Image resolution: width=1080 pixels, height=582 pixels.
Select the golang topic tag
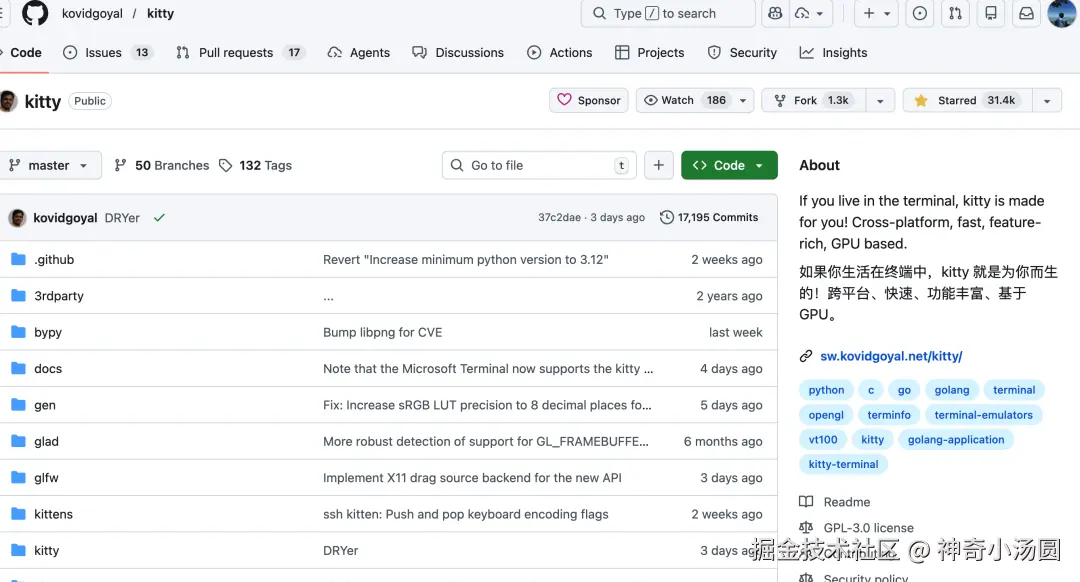952,390
